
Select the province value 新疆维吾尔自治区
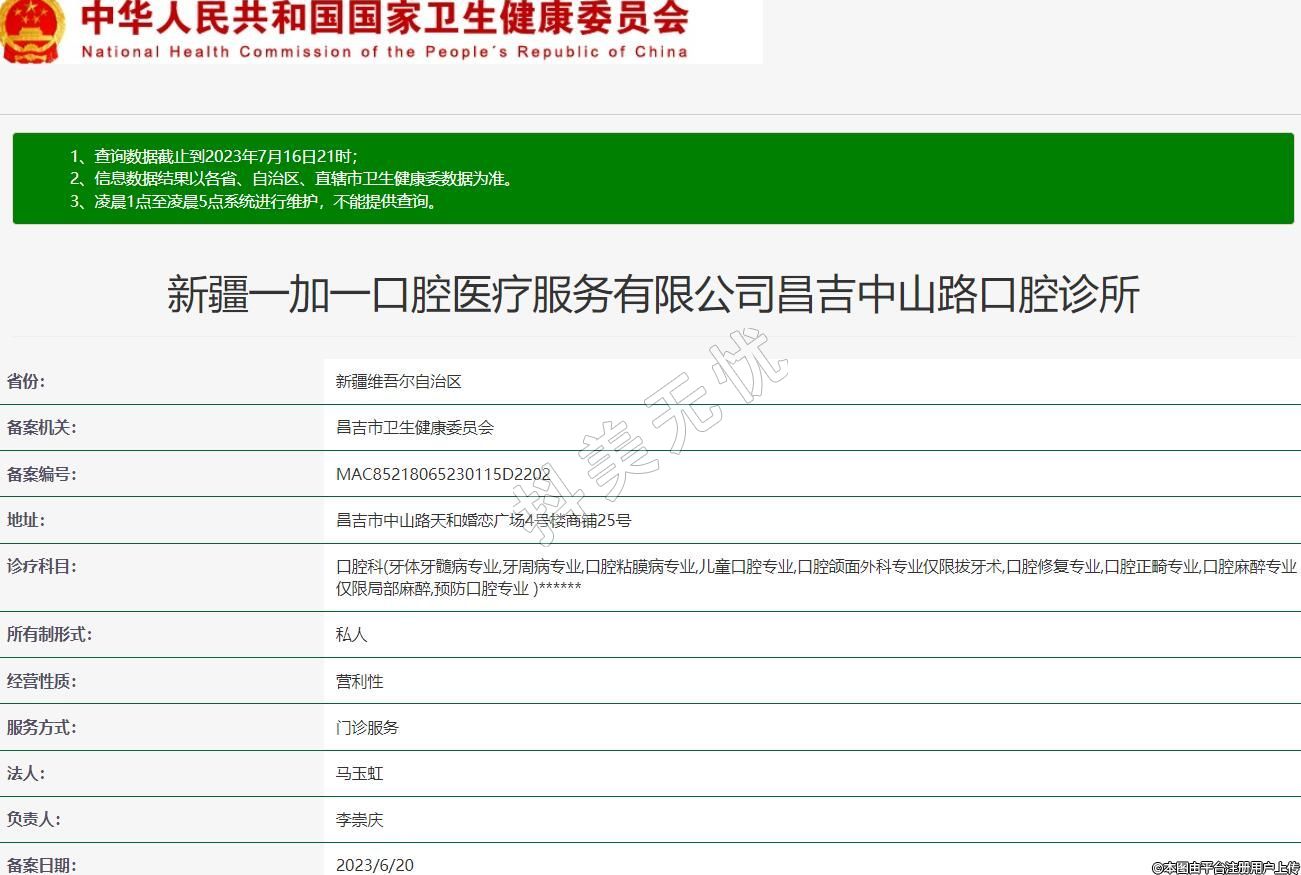click(x=398, y=382)
